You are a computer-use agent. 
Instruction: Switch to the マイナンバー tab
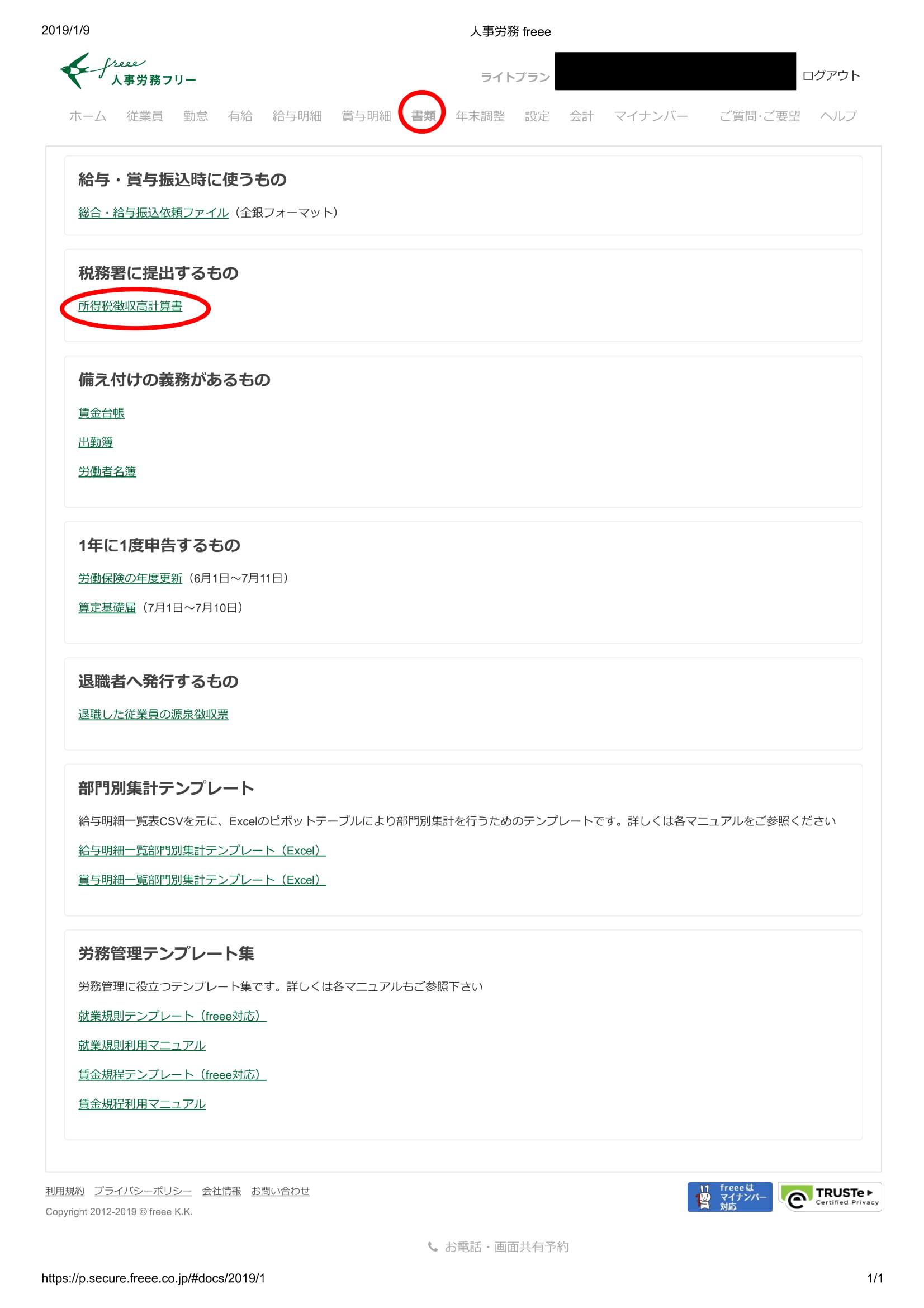[x=651, y=116]
